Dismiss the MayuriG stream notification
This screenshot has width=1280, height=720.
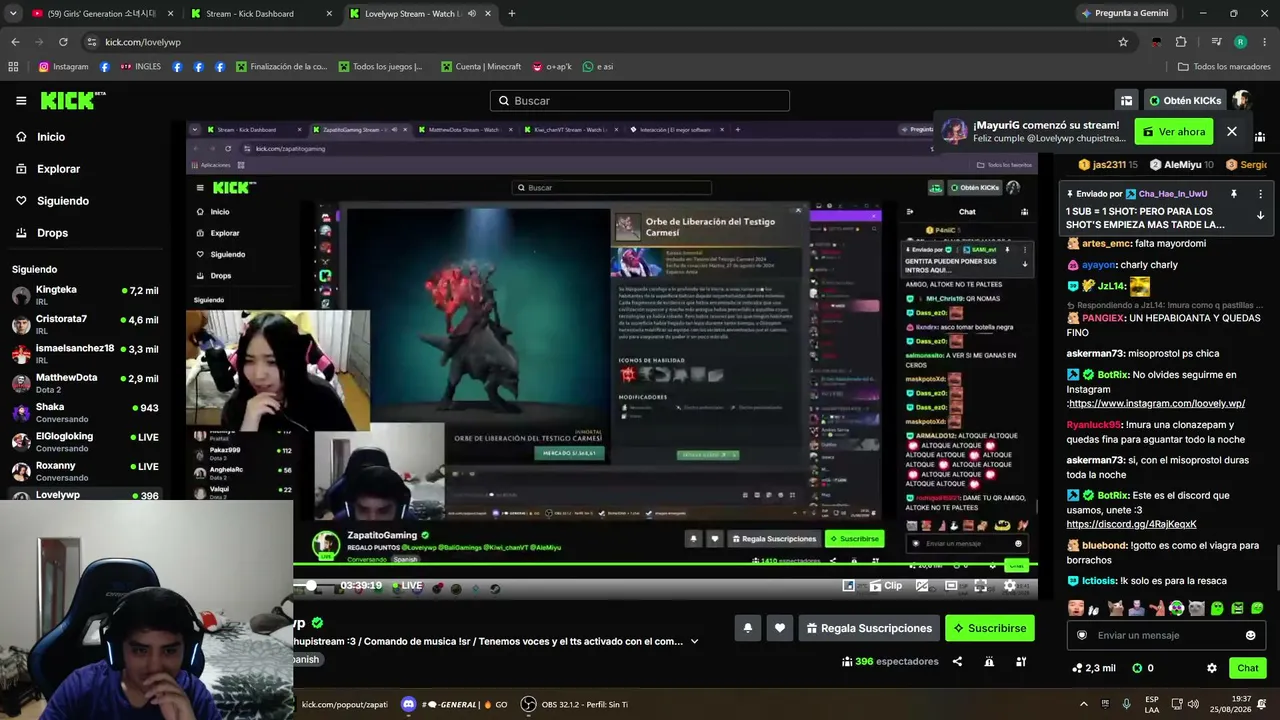[1232, 132]
